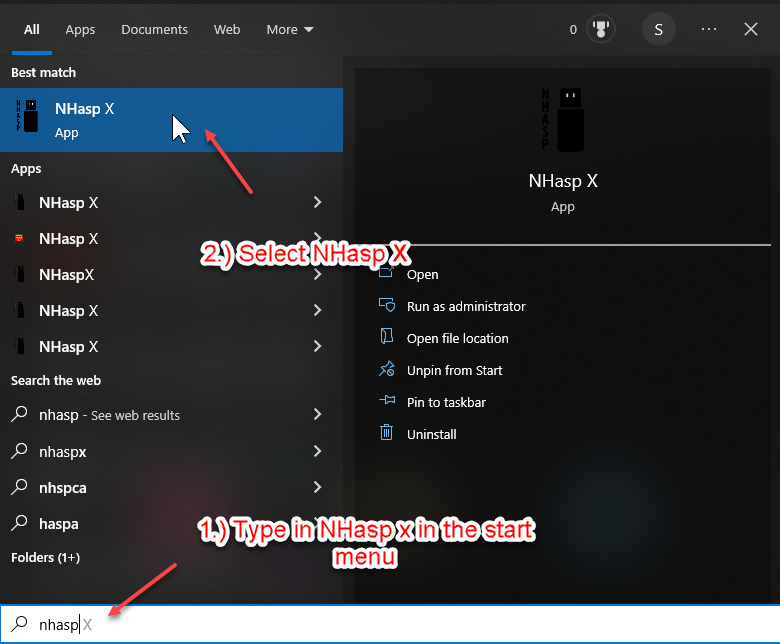Select the NHaspX app result
780x644 pixels.
(171, 275)
